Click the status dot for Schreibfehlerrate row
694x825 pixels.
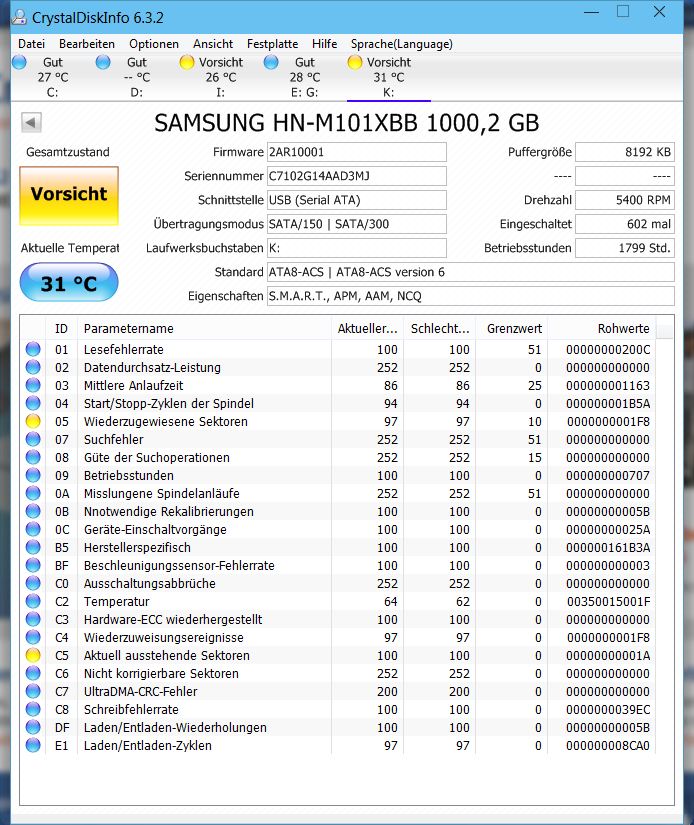(x=33, y=709)
